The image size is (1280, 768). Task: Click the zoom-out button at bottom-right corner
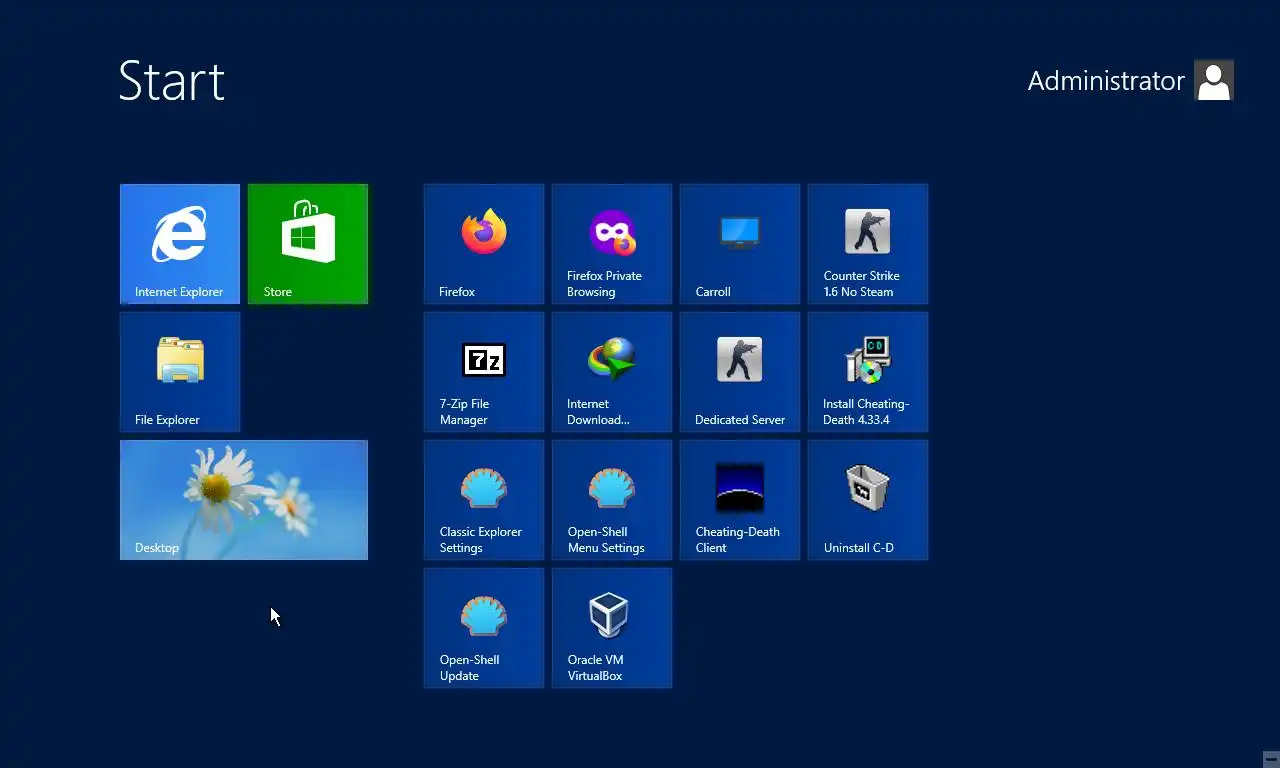(1271, 759)
